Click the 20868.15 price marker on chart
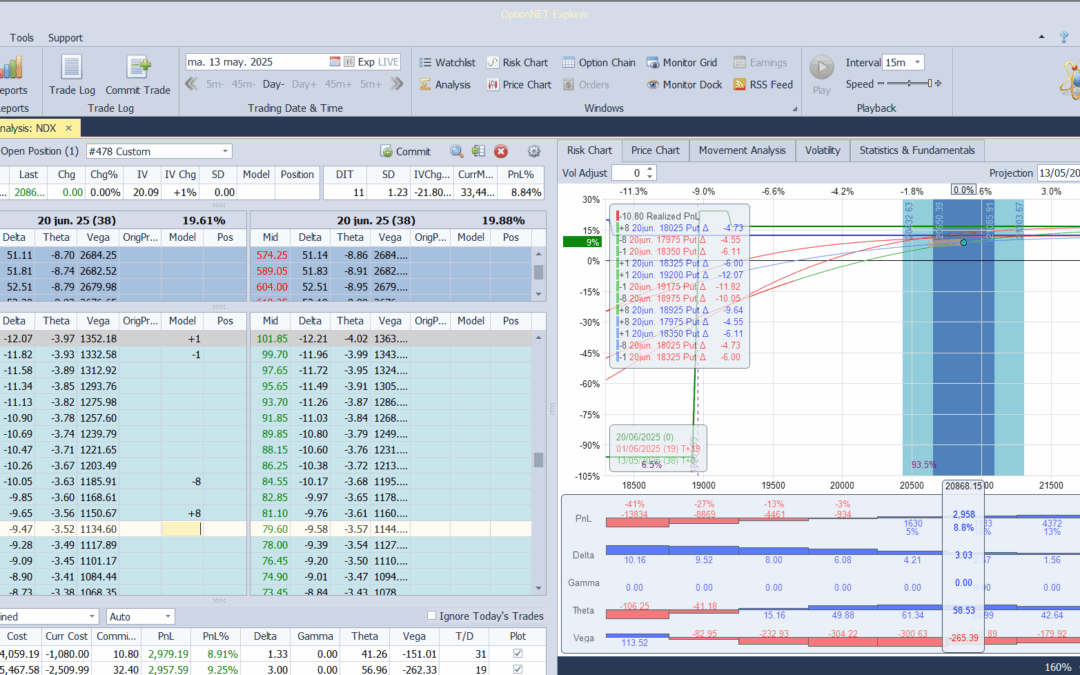This screenshot has height=675, width=1080. pos(963,486)
